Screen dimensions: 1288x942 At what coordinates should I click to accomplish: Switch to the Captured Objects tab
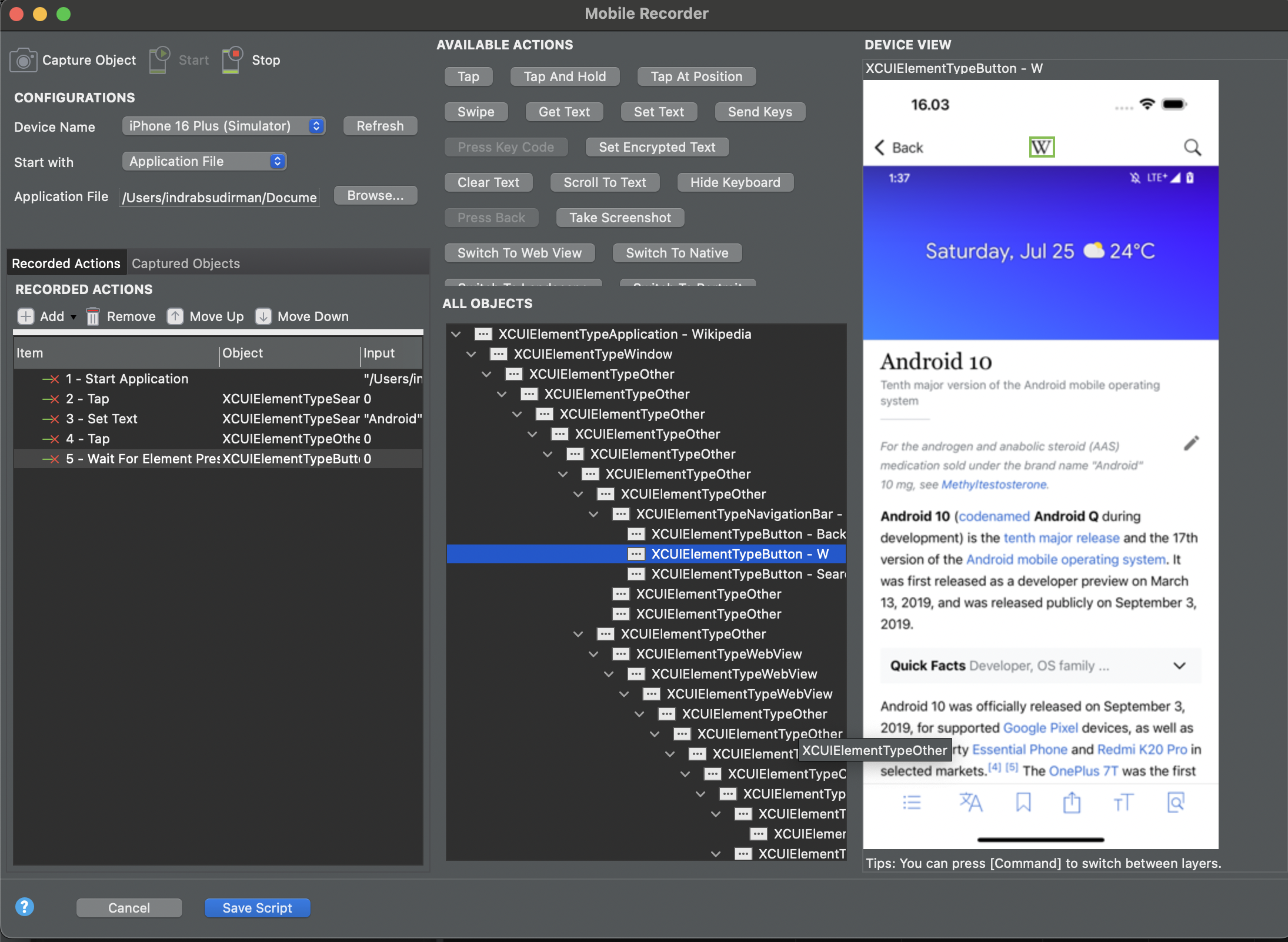pyautogui.click(x=186, y=263)
